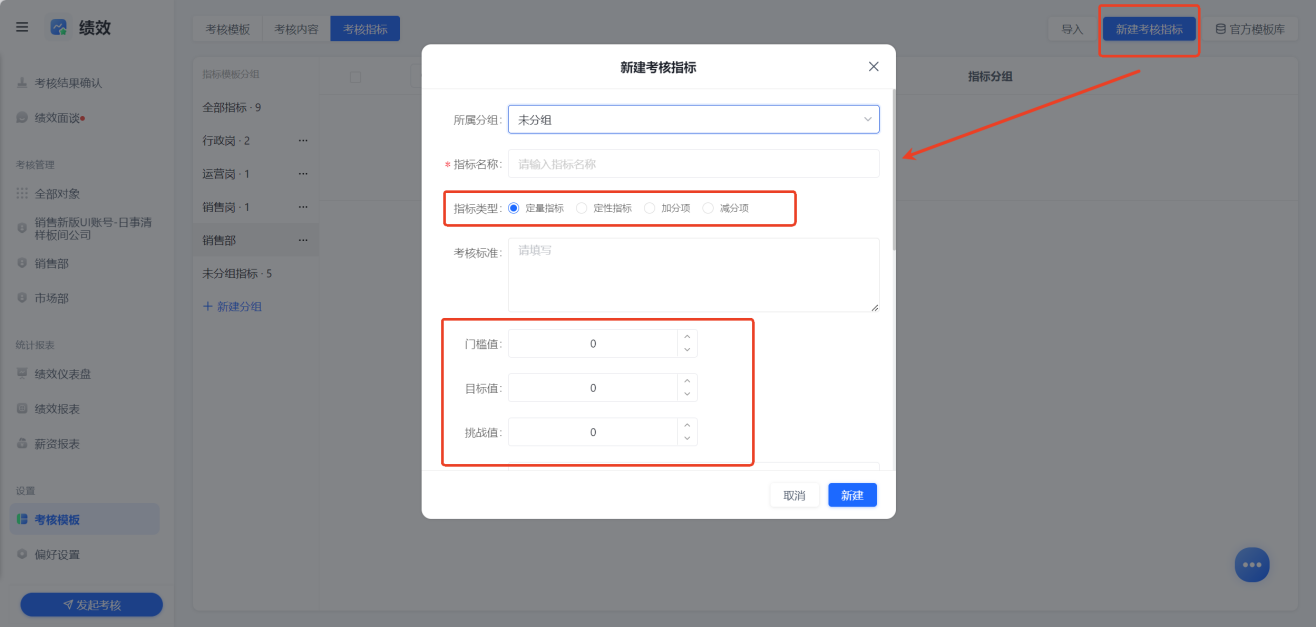Open 薪资报表 in sidebar

[57, 443]
